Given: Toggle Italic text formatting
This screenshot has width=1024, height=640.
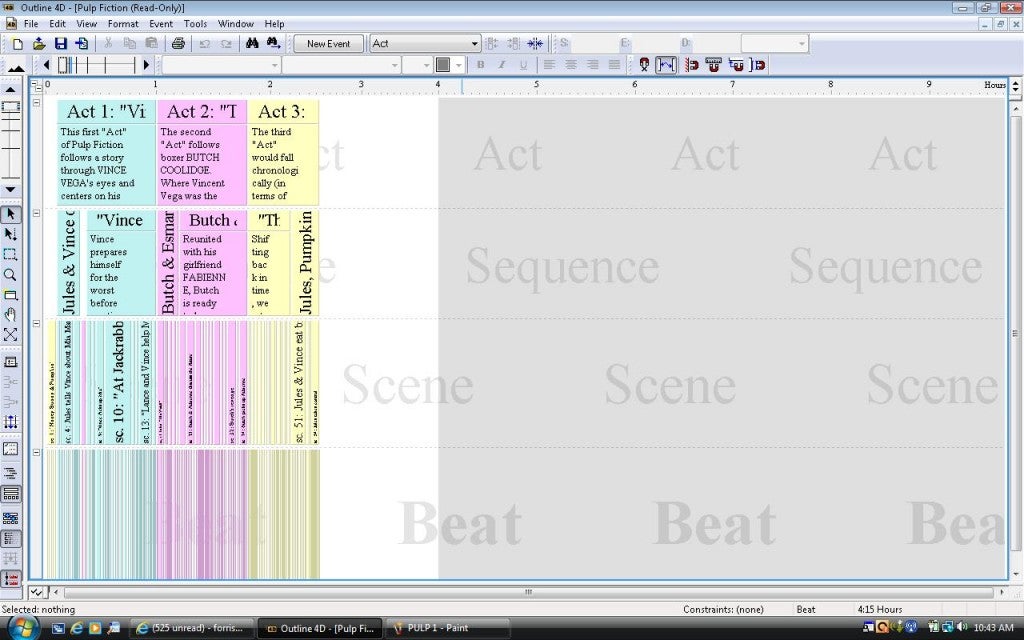Looking at the screenshot, I should pyautogui.click(x=502, y=65).
